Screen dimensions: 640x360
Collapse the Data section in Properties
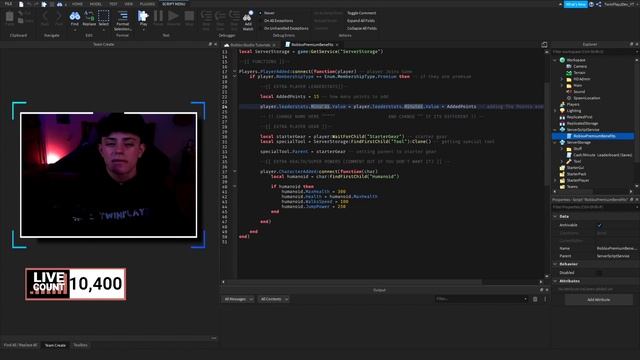click(x=555, y=216)
